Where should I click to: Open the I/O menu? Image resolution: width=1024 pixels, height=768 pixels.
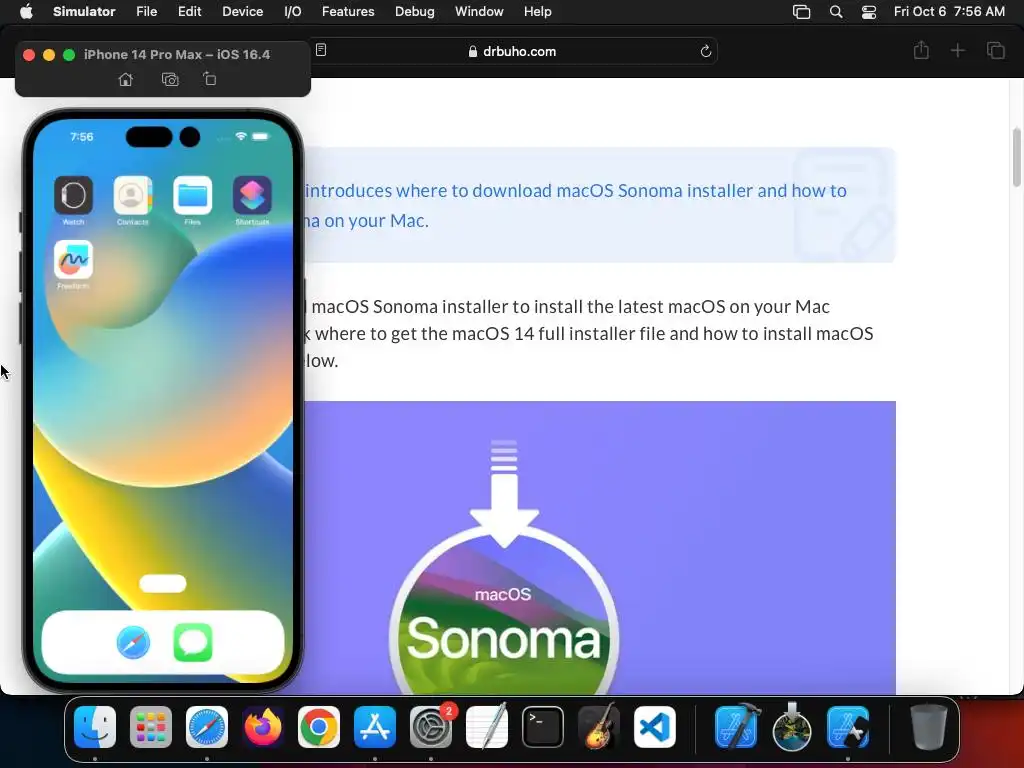(x=293, y=12)
